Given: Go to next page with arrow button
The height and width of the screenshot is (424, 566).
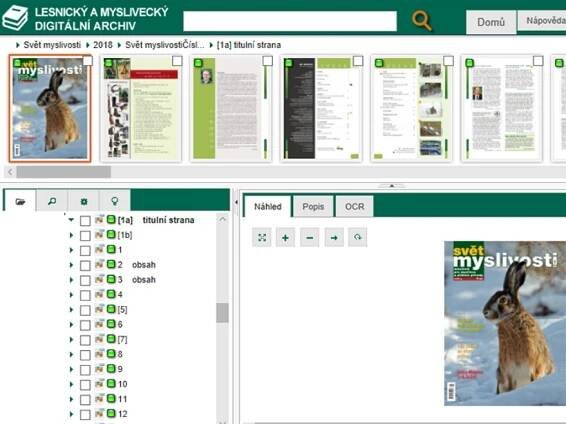Looking at the screenshot, I should [x=334, y=237].
